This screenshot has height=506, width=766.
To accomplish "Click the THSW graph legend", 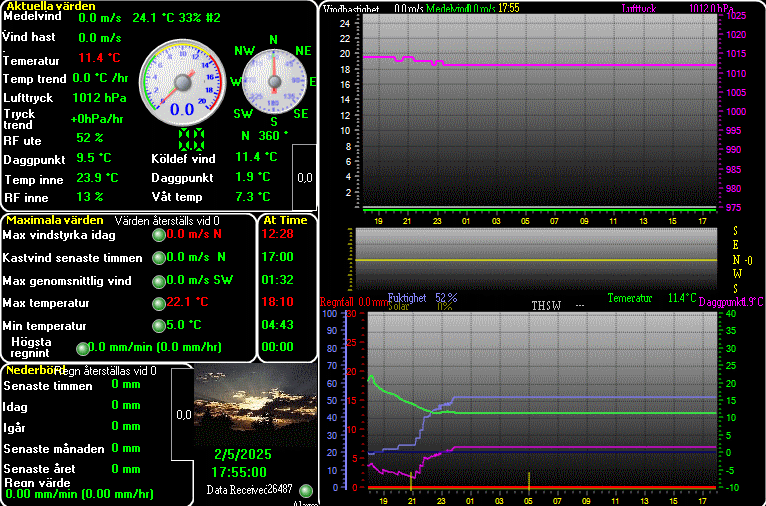I will pyautogui.click(x=546, y=306).
